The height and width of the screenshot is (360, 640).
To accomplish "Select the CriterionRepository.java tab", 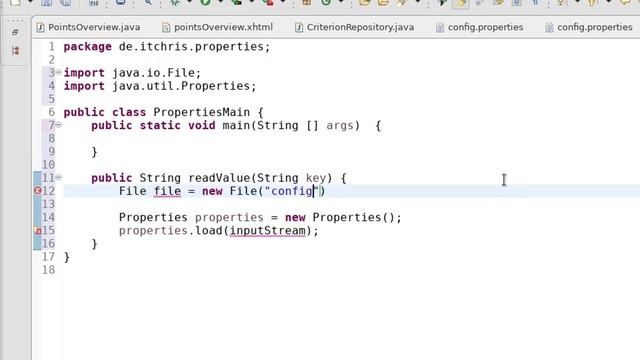I will 354,27.
